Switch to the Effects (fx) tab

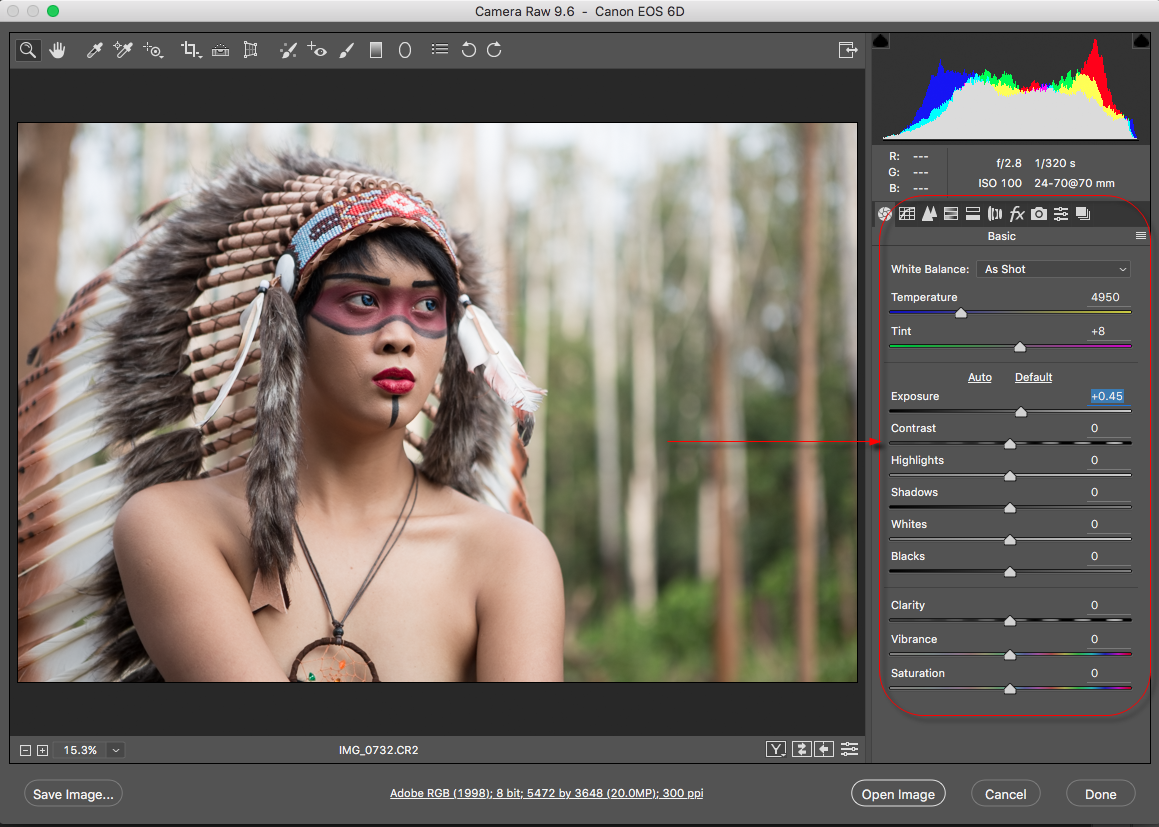tap(1017, 213)
